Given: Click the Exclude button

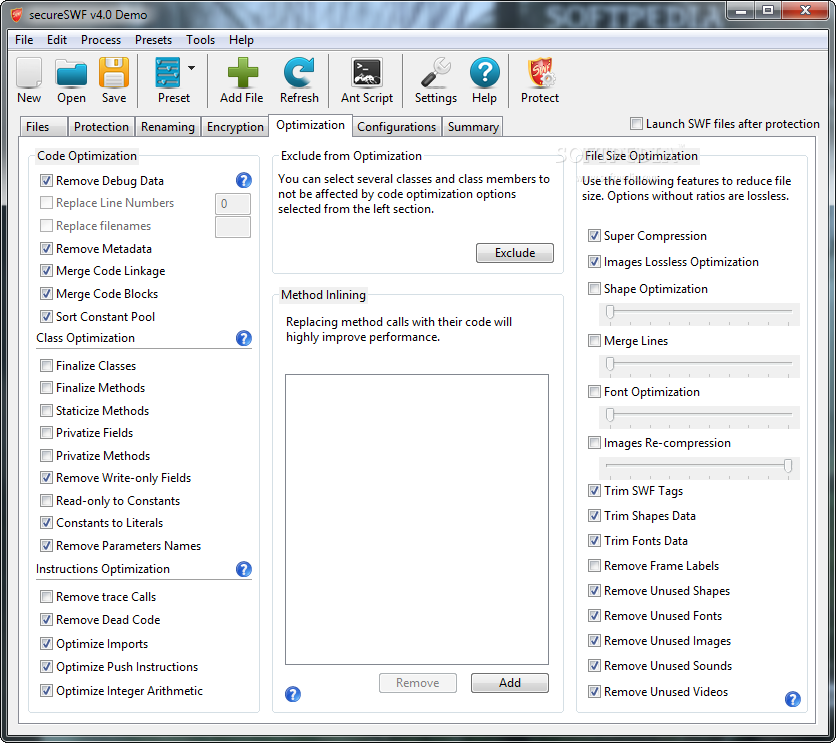Looking at the screenshot, I should [515, 253].
